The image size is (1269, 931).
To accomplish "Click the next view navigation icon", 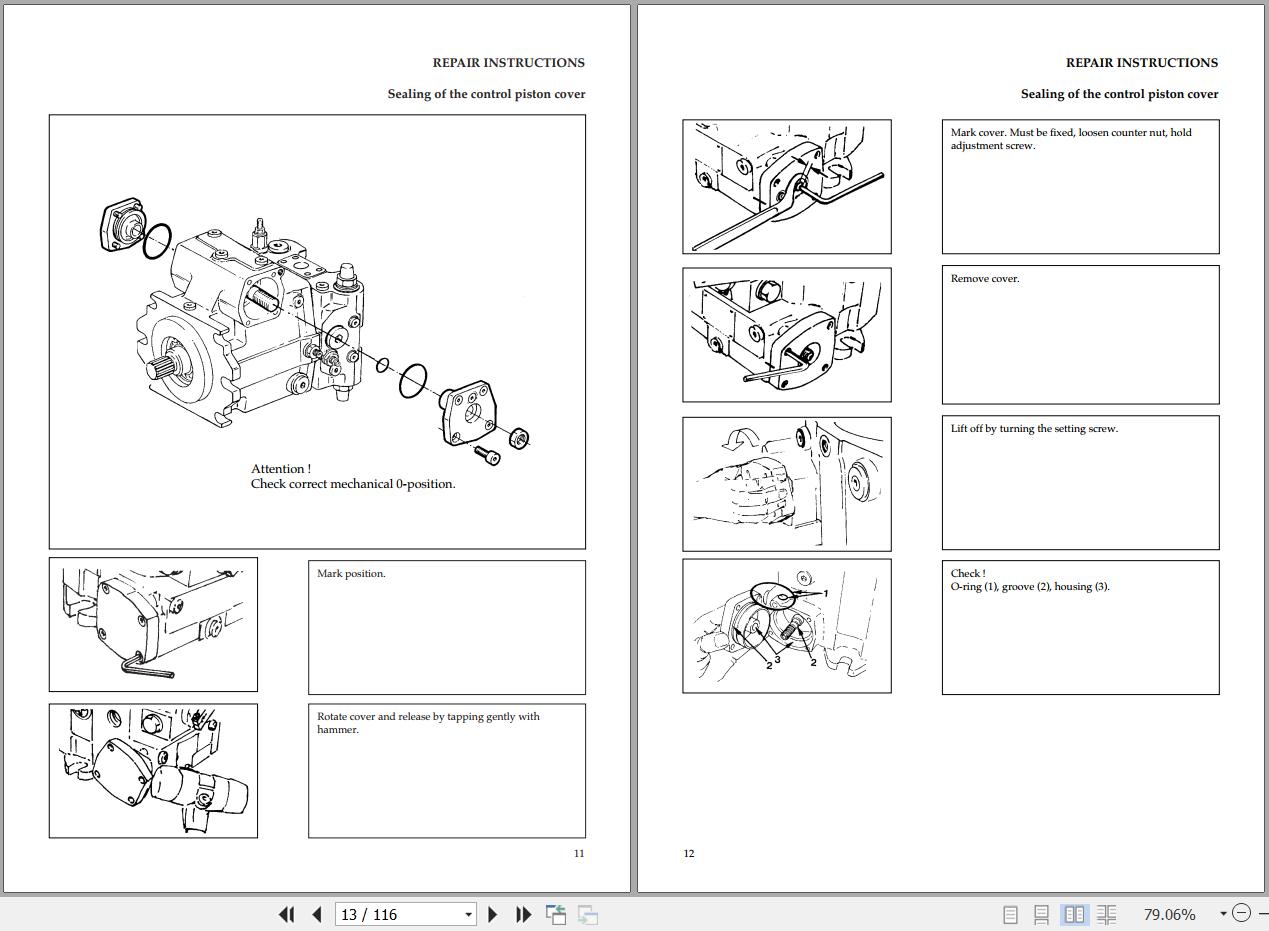I will coord(588,914).
